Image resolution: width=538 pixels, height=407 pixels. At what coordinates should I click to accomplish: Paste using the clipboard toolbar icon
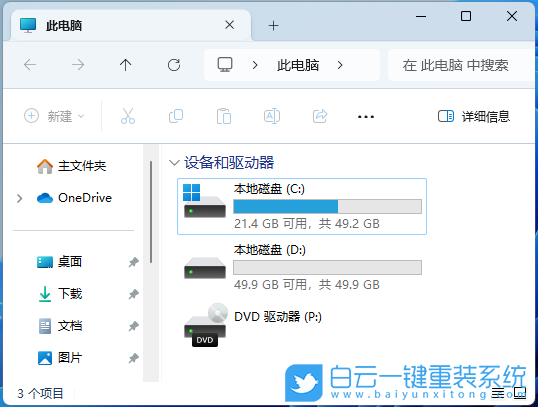(224, 116)
